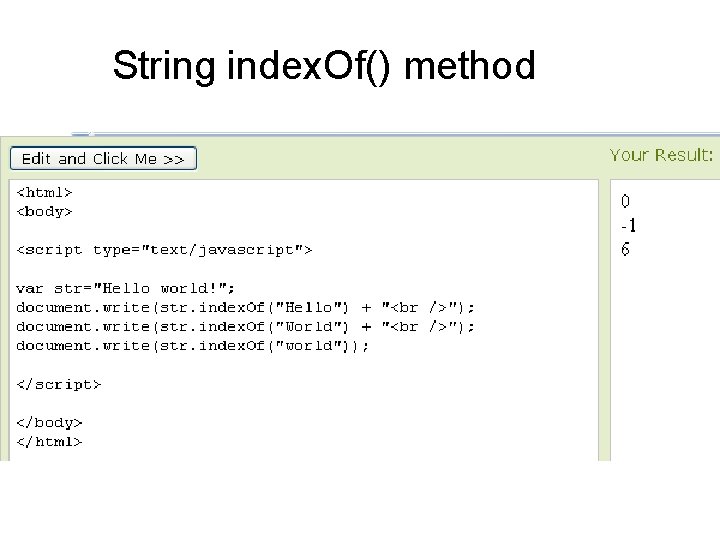Click the "Your Result:" label
The image size is (720, 540).
tap(661, 155)
